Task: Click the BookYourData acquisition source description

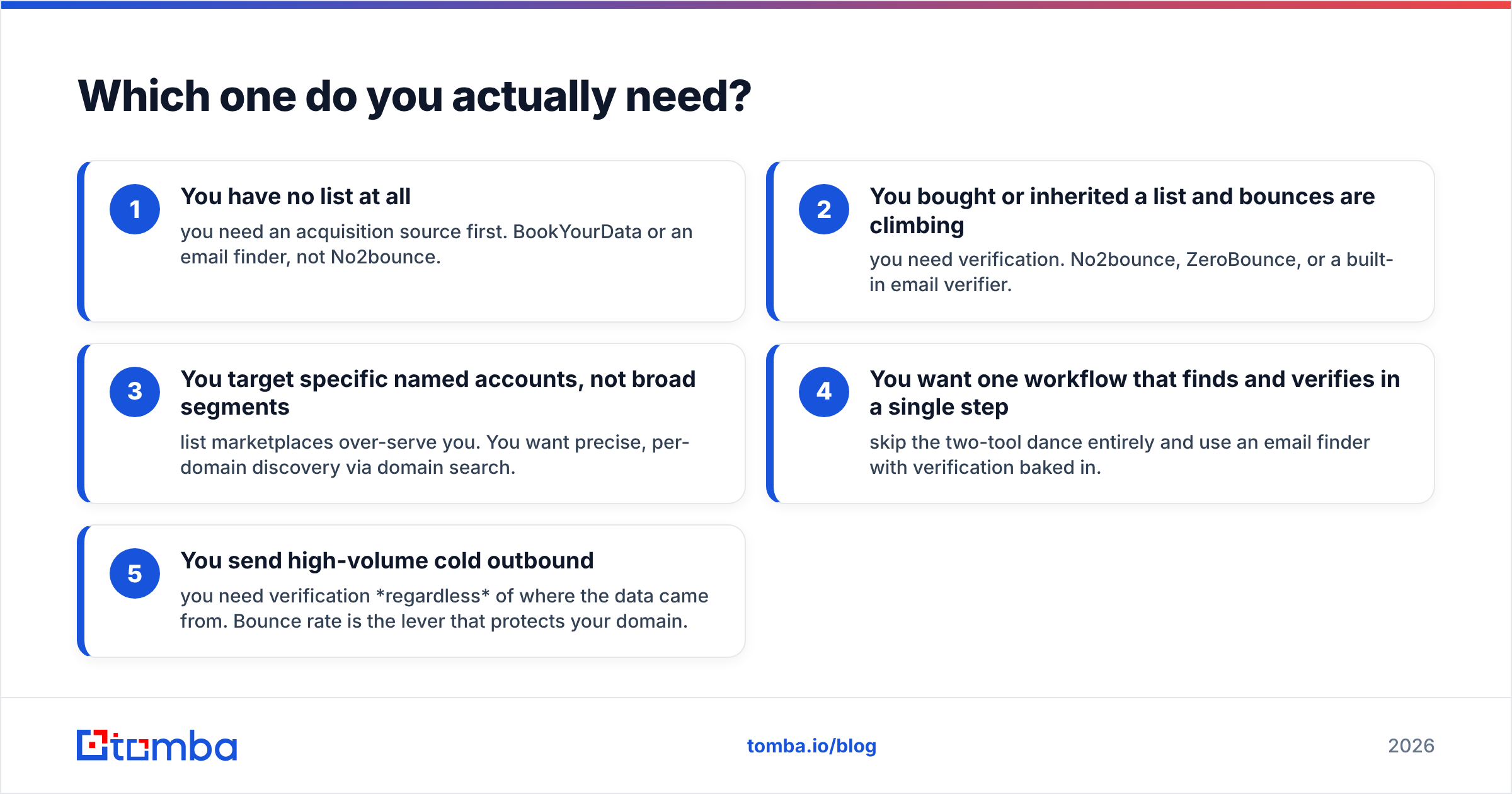Action: click(x=436, y=245)
